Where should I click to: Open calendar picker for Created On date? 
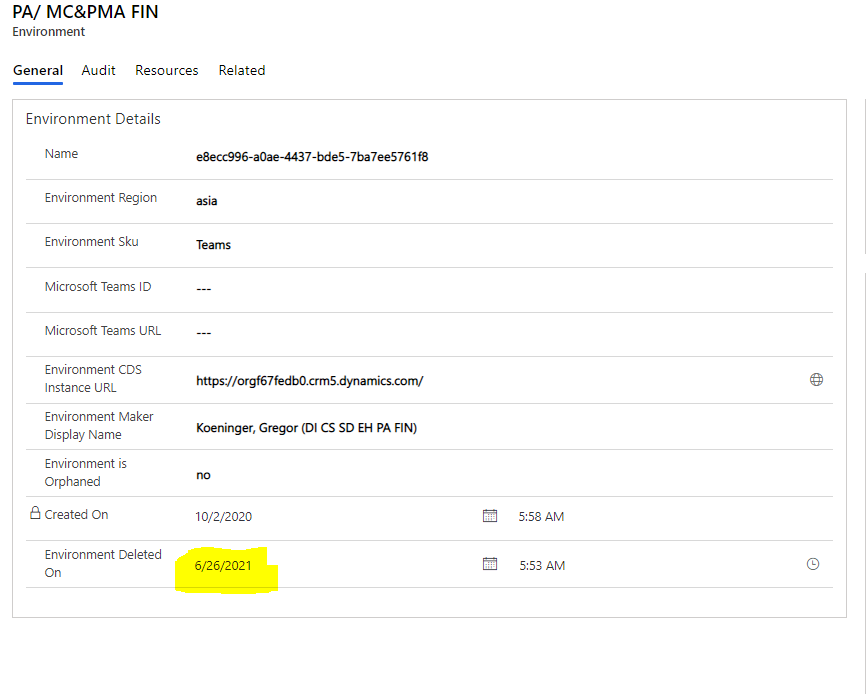[x=490, y=516]
